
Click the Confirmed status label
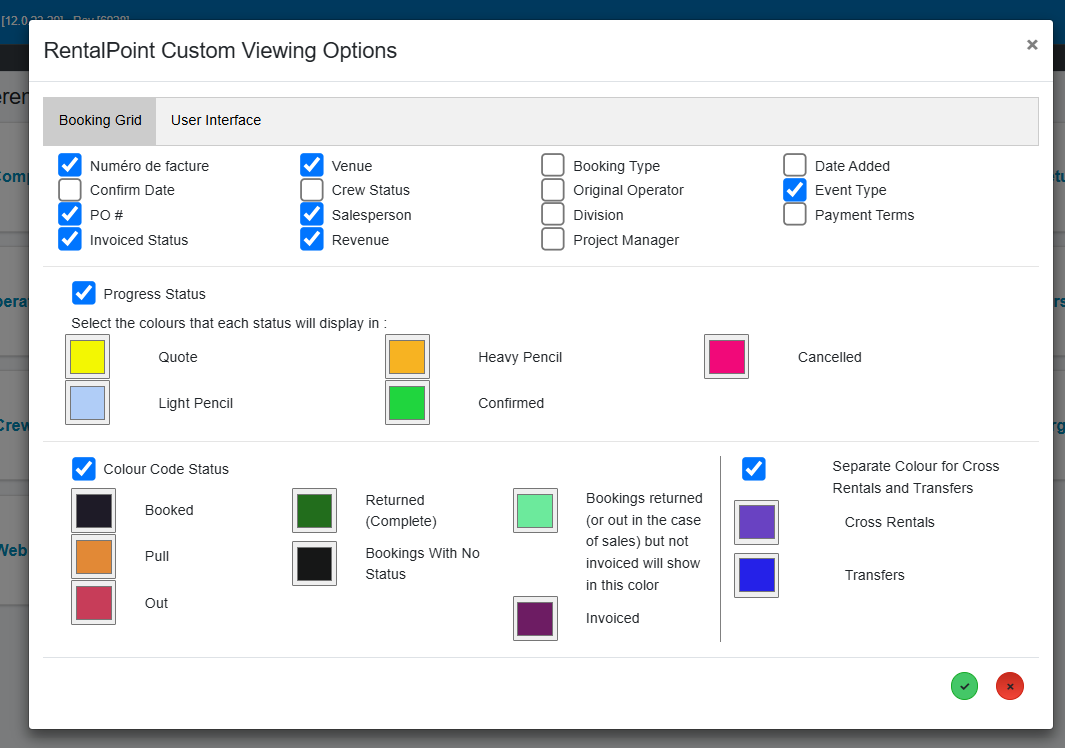coord(511,404)
